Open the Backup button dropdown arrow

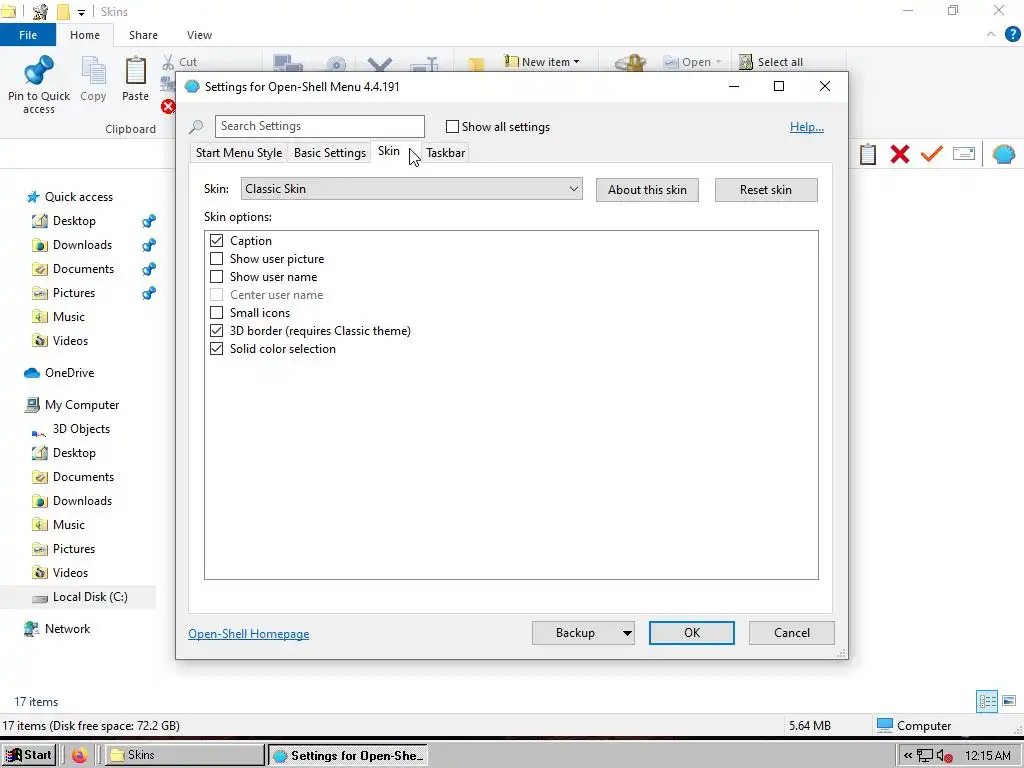coord(626,633)
